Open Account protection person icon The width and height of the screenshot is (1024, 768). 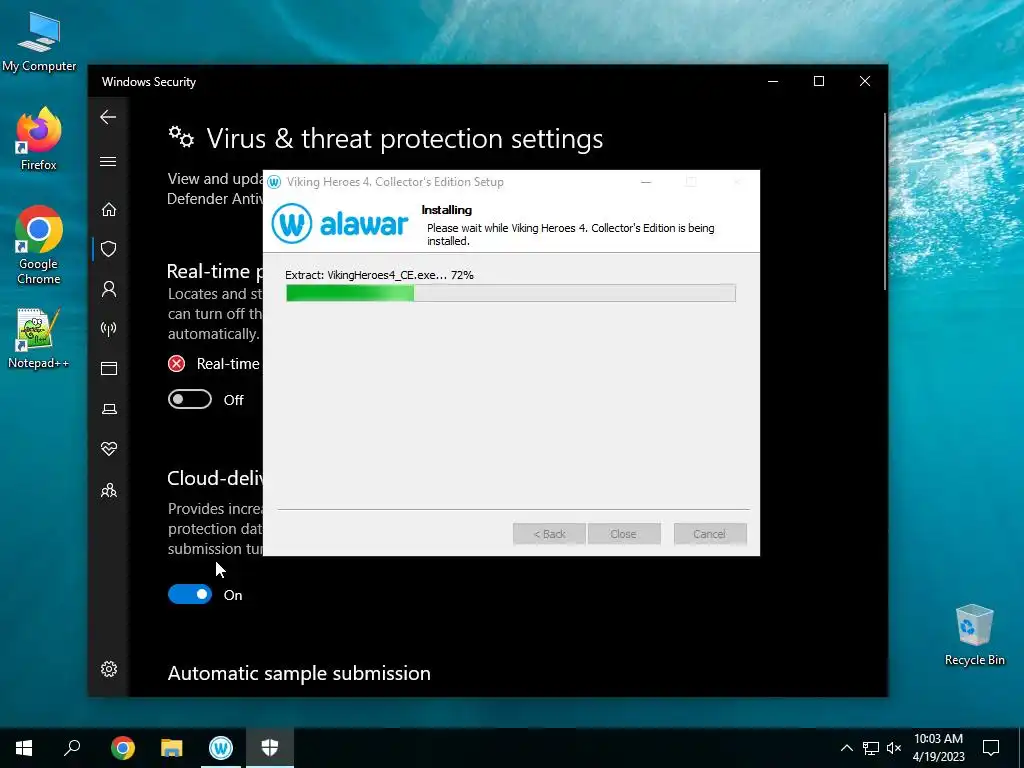(x=108, y=289)
